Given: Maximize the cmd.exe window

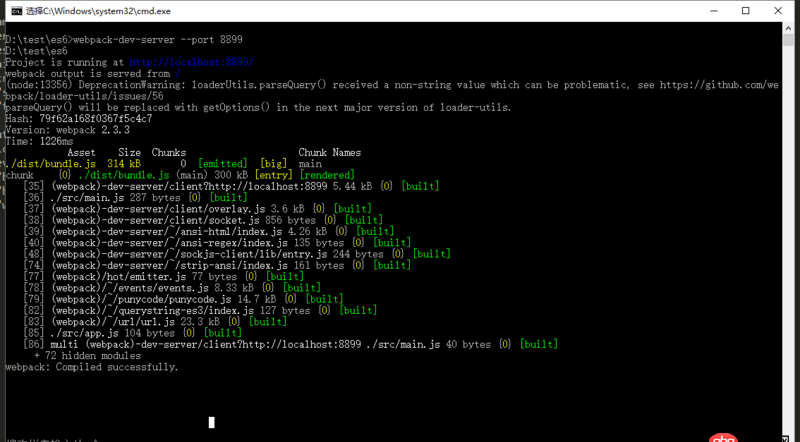Looking at the screenshot, I should coord(745,11).
